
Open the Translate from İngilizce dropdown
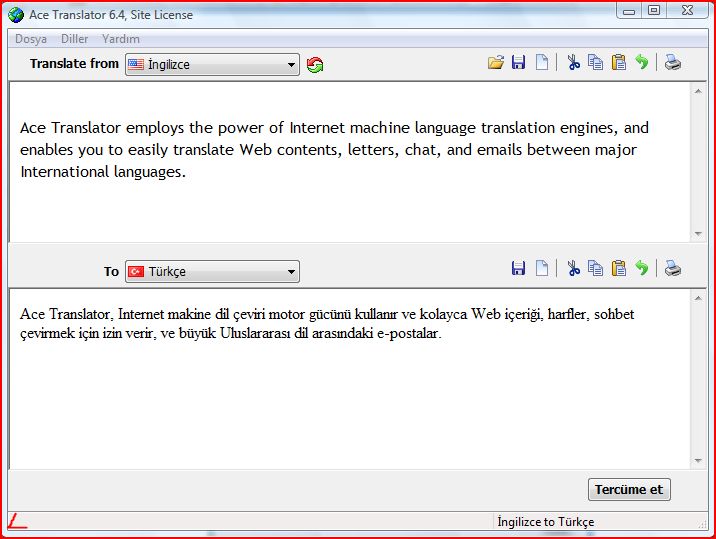(212, 65)
